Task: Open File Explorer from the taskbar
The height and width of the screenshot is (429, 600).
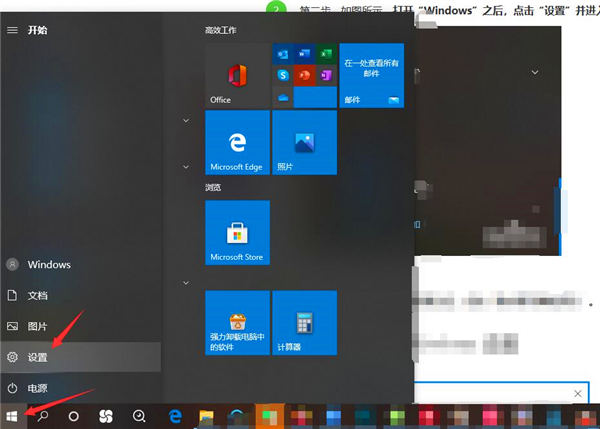Action: 208,415
